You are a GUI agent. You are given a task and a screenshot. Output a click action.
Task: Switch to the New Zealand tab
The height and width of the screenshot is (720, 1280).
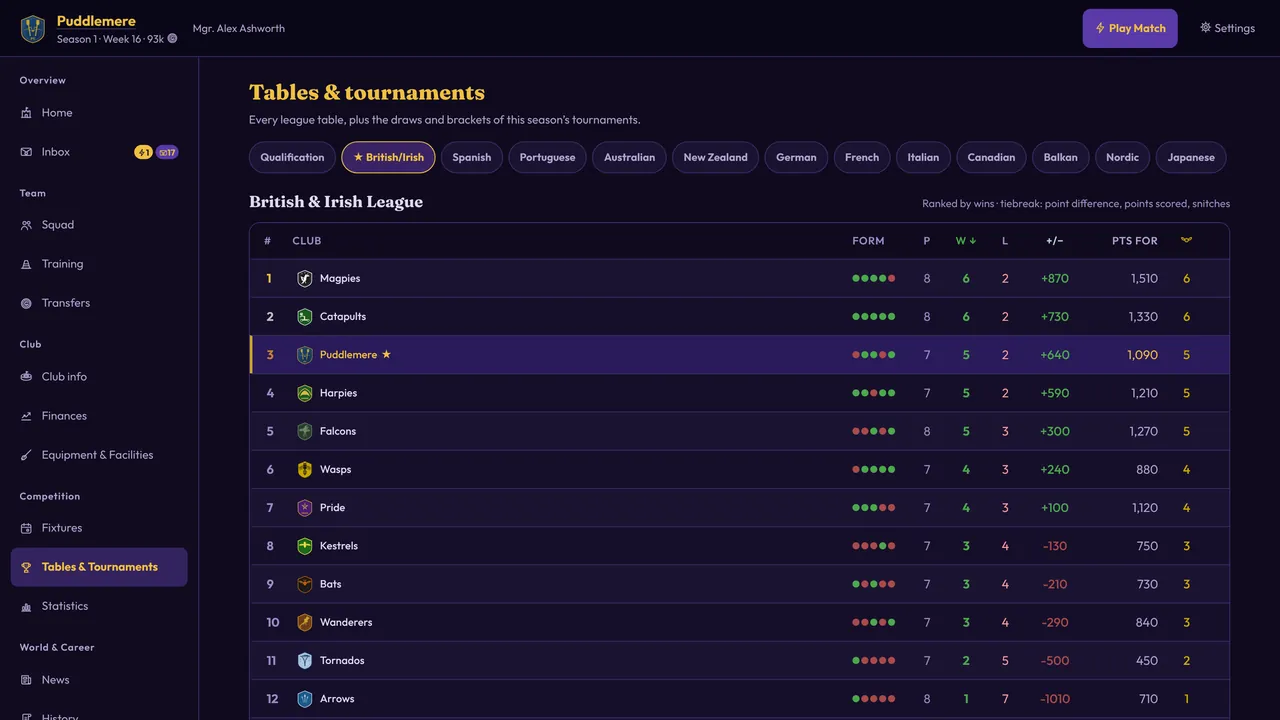715,157
